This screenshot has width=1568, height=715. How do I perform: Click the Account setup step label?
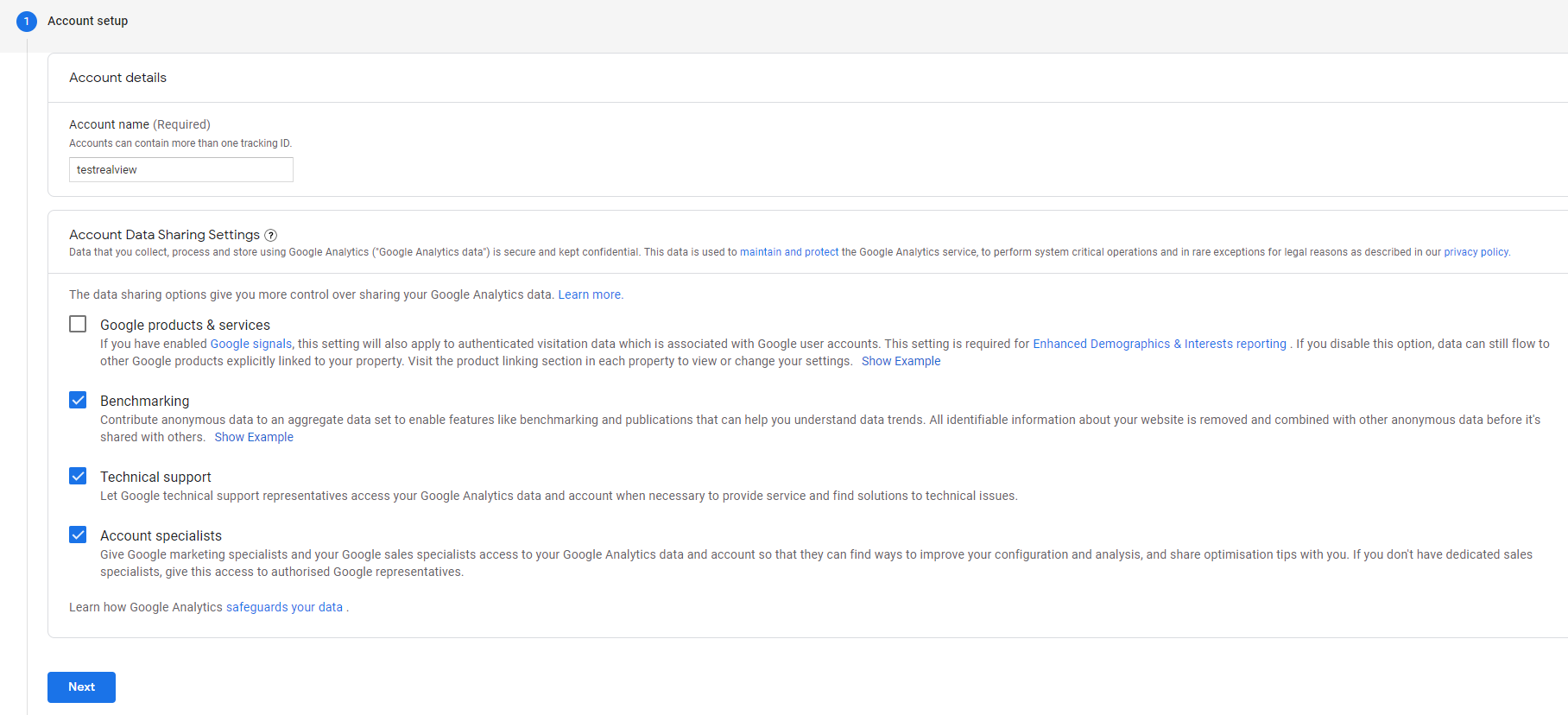click(x=87, y=21)
